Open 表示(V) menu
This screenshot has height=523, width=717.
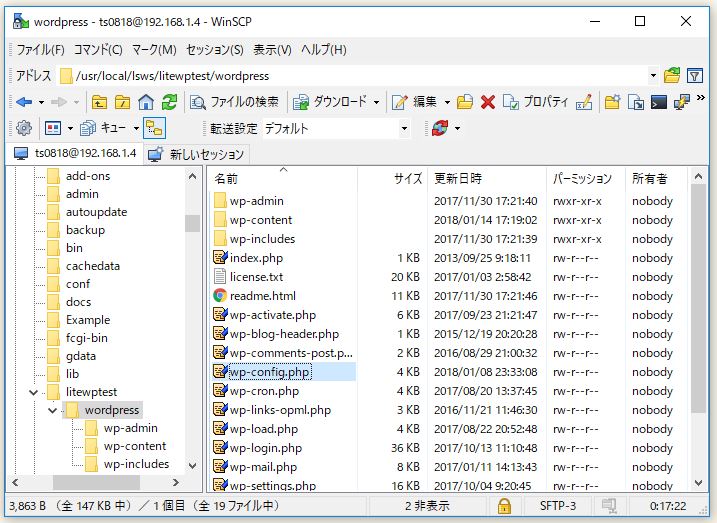pos(272,49)
